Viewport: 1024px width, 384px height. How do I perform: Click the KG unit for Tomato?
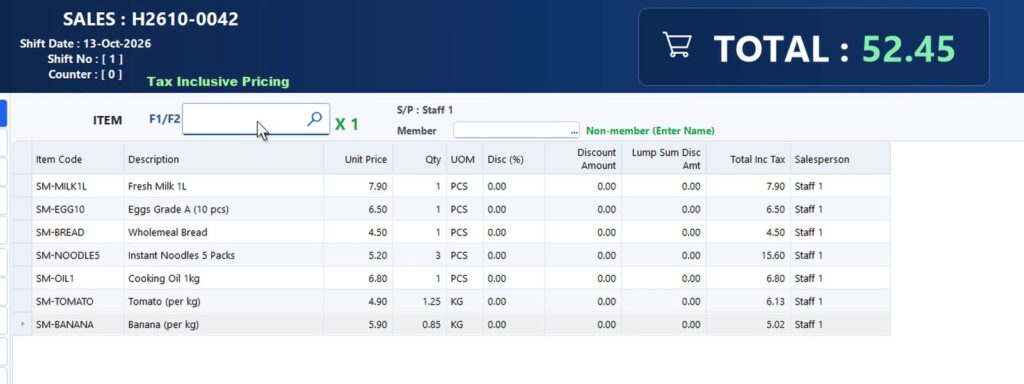pos(464,301)
